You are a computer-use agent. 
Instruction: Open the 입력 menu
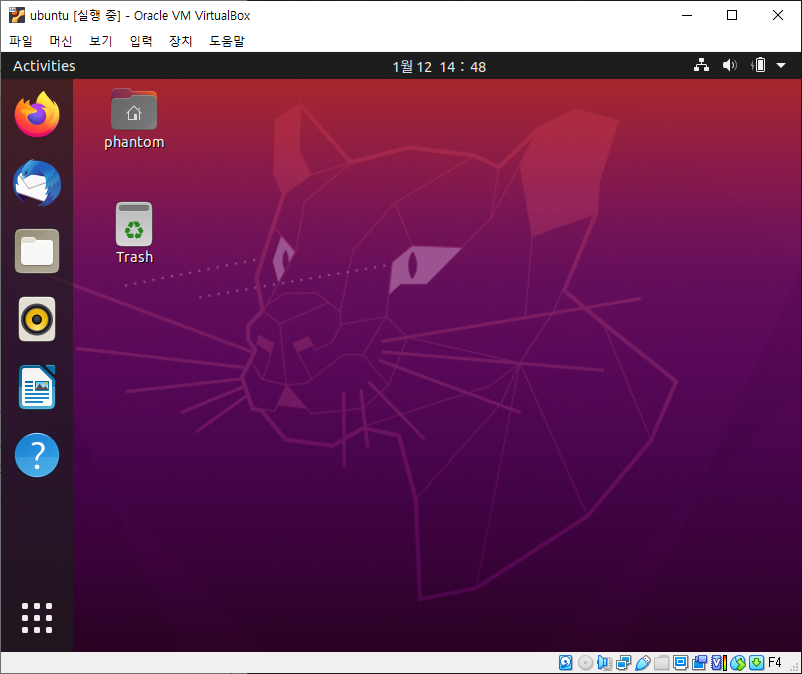click(141, 40)
